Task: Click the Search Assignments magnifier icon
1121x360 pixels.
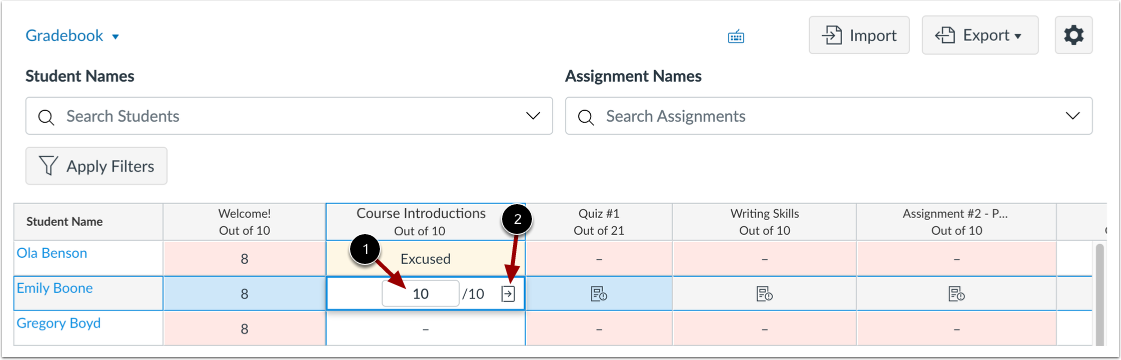Action: pos(586,116)
